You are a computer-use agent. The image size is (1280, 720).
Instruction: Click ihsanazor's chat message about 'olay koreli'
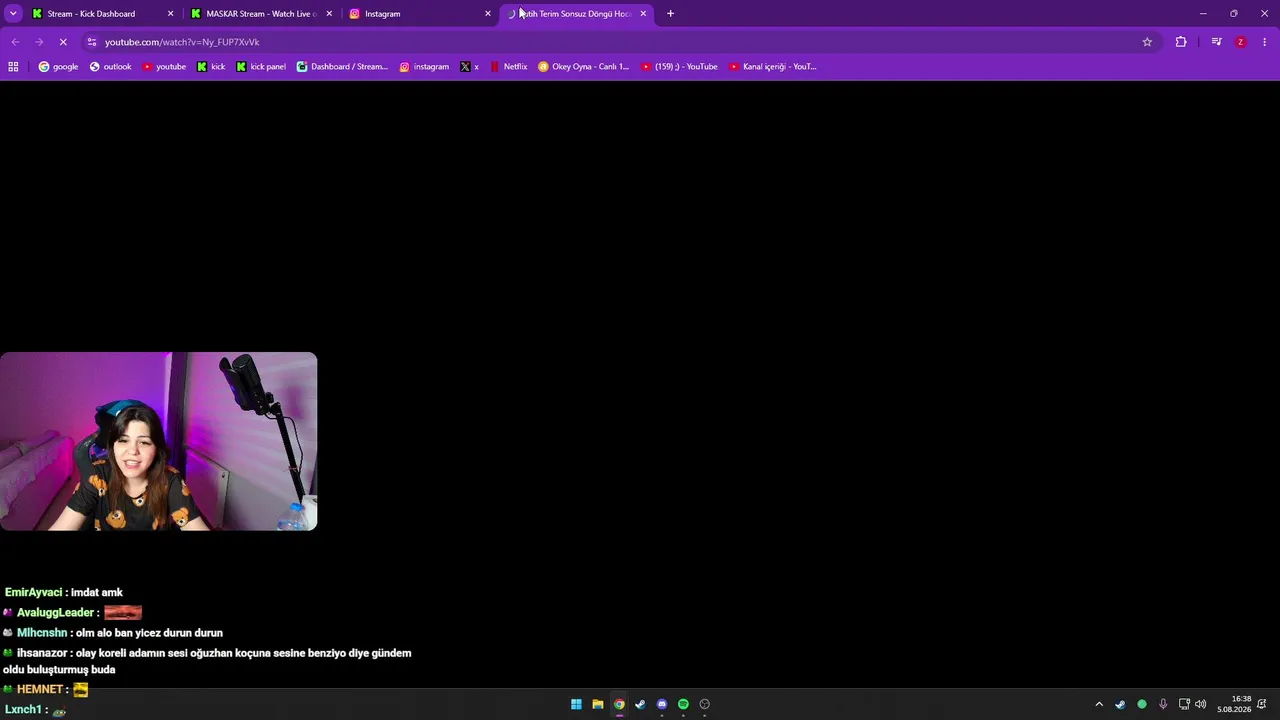(207, 661)
